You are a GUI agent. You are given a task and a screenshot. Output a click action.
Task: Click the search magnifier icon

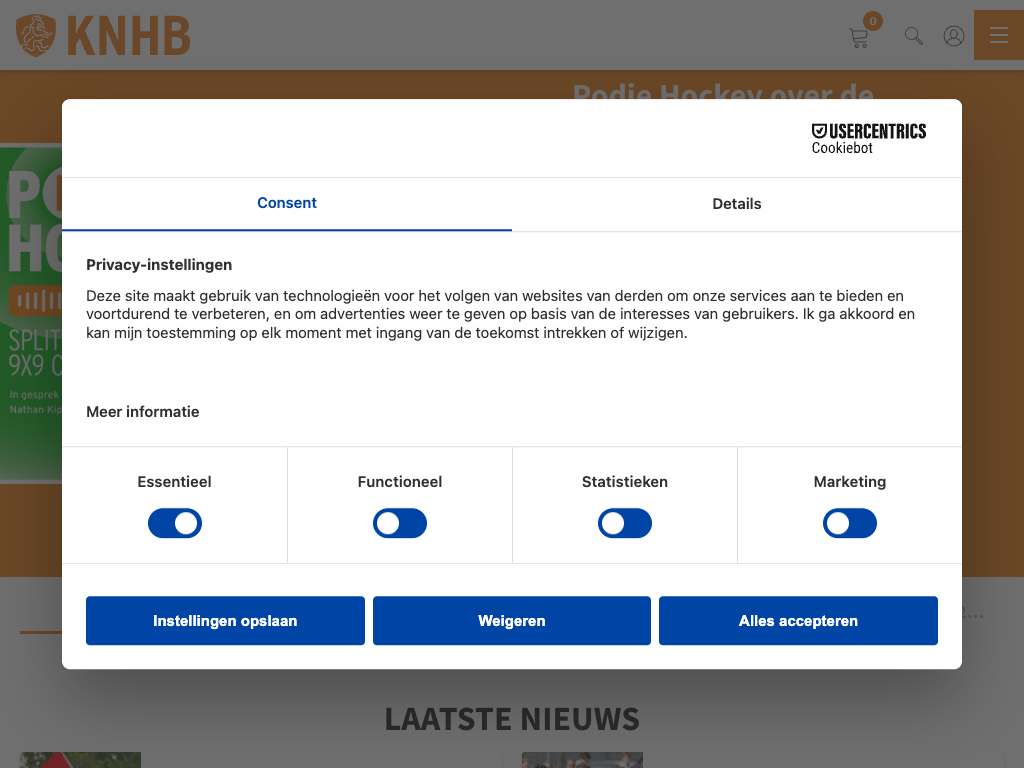913,36
